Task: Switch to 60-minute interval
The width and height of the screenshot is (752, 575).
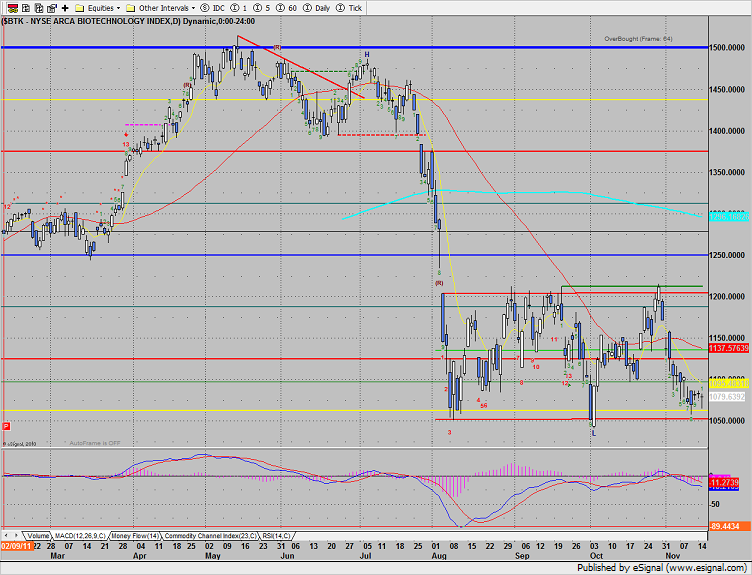Action: pyautogui.click(x=287, y=8)
